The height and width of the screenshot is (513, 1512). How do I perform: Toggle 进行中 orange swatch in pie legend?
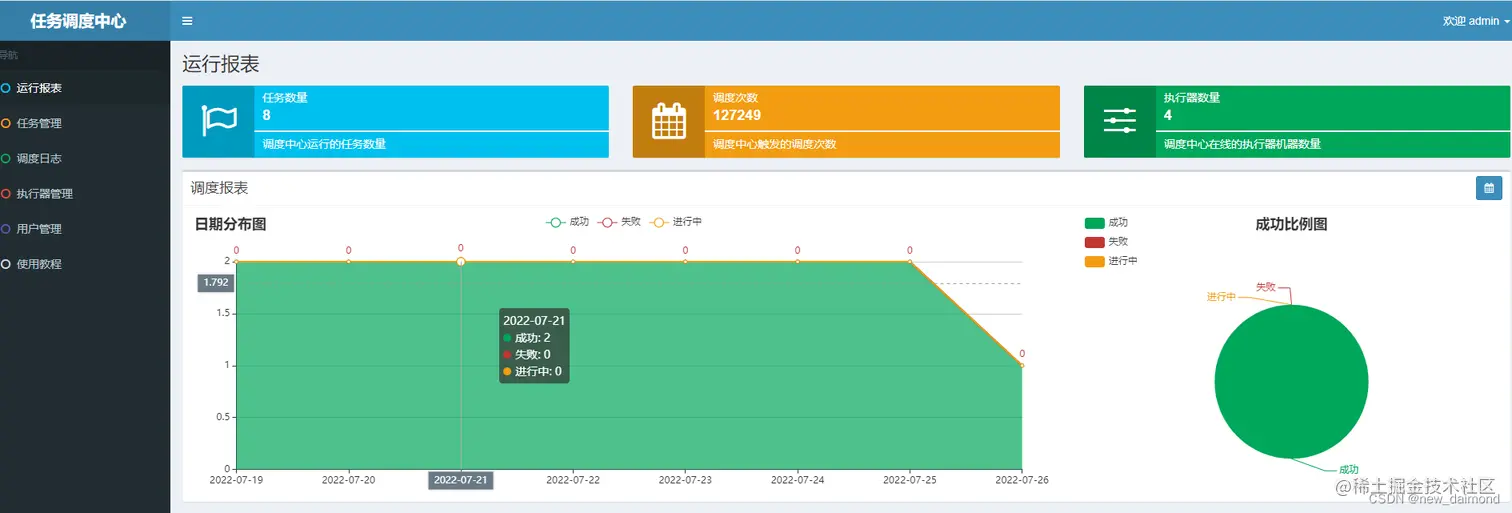click(x=1094, y=261)
